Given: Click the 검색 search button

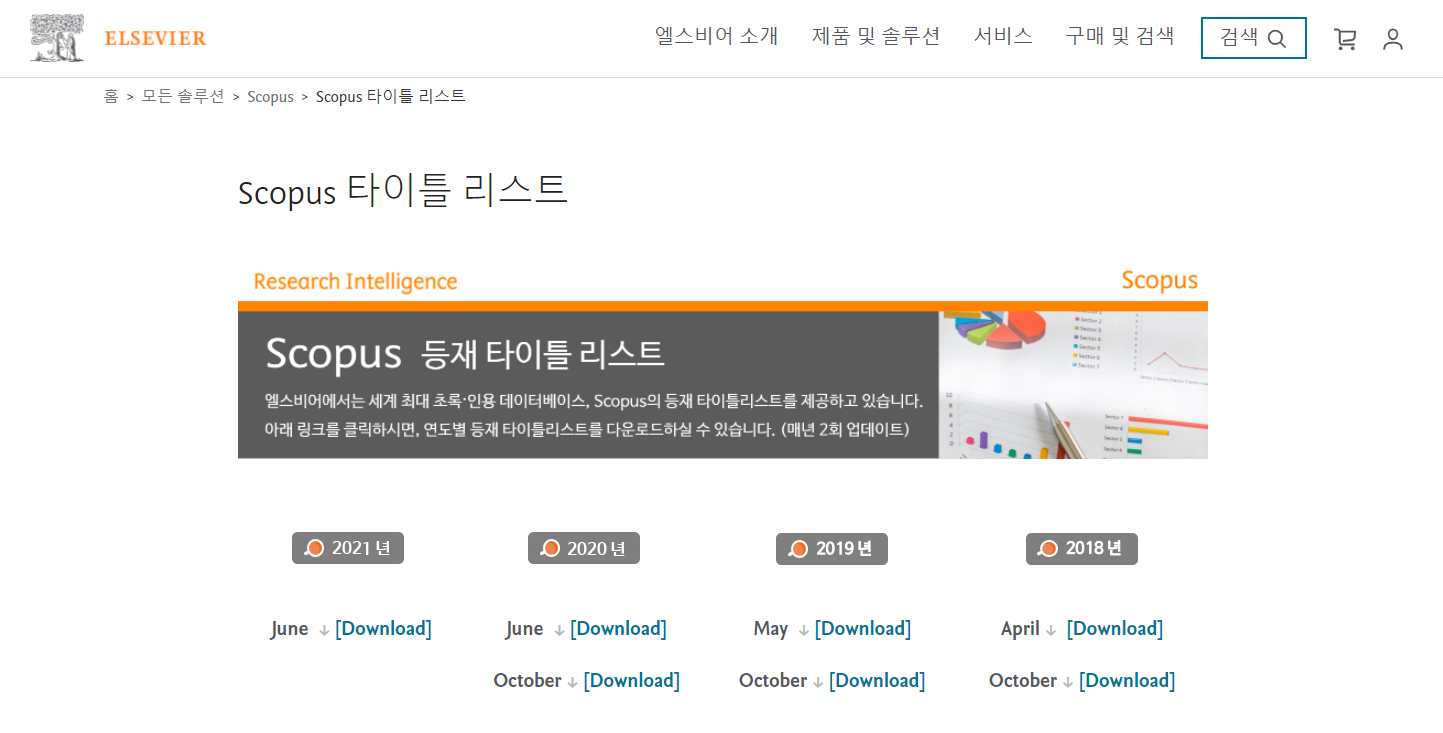Looking at the screenshot, I should click(x=1254, y=38).
